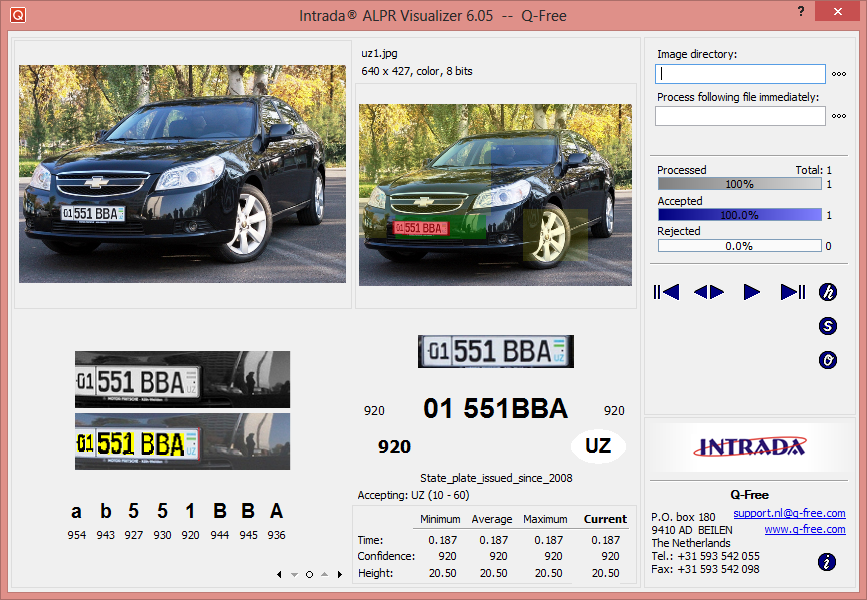Click the grayscale plate crop image
Viewport: 867px width, 600px height.
(182, 380)
